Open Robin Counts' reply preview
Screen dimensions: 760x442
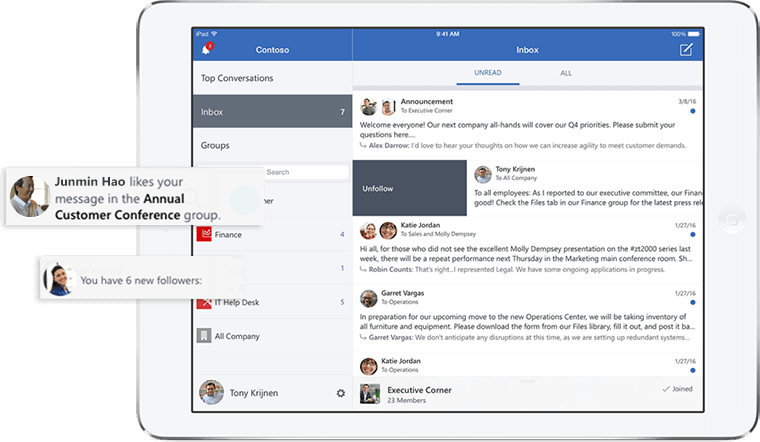tap(512, 269)
